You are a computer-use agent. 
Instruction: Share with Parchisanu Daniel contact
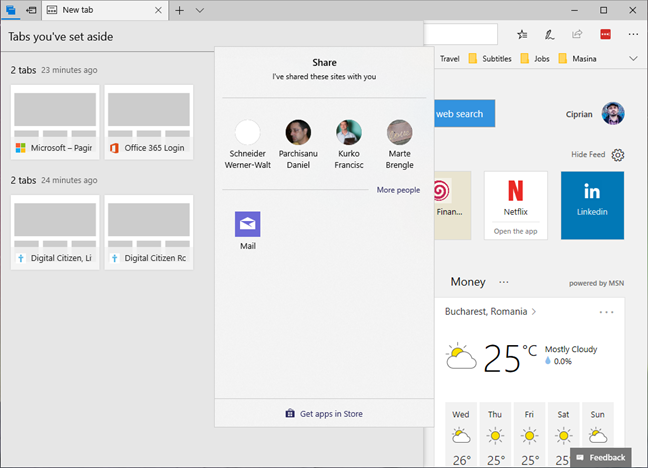(x=298, y=143)
